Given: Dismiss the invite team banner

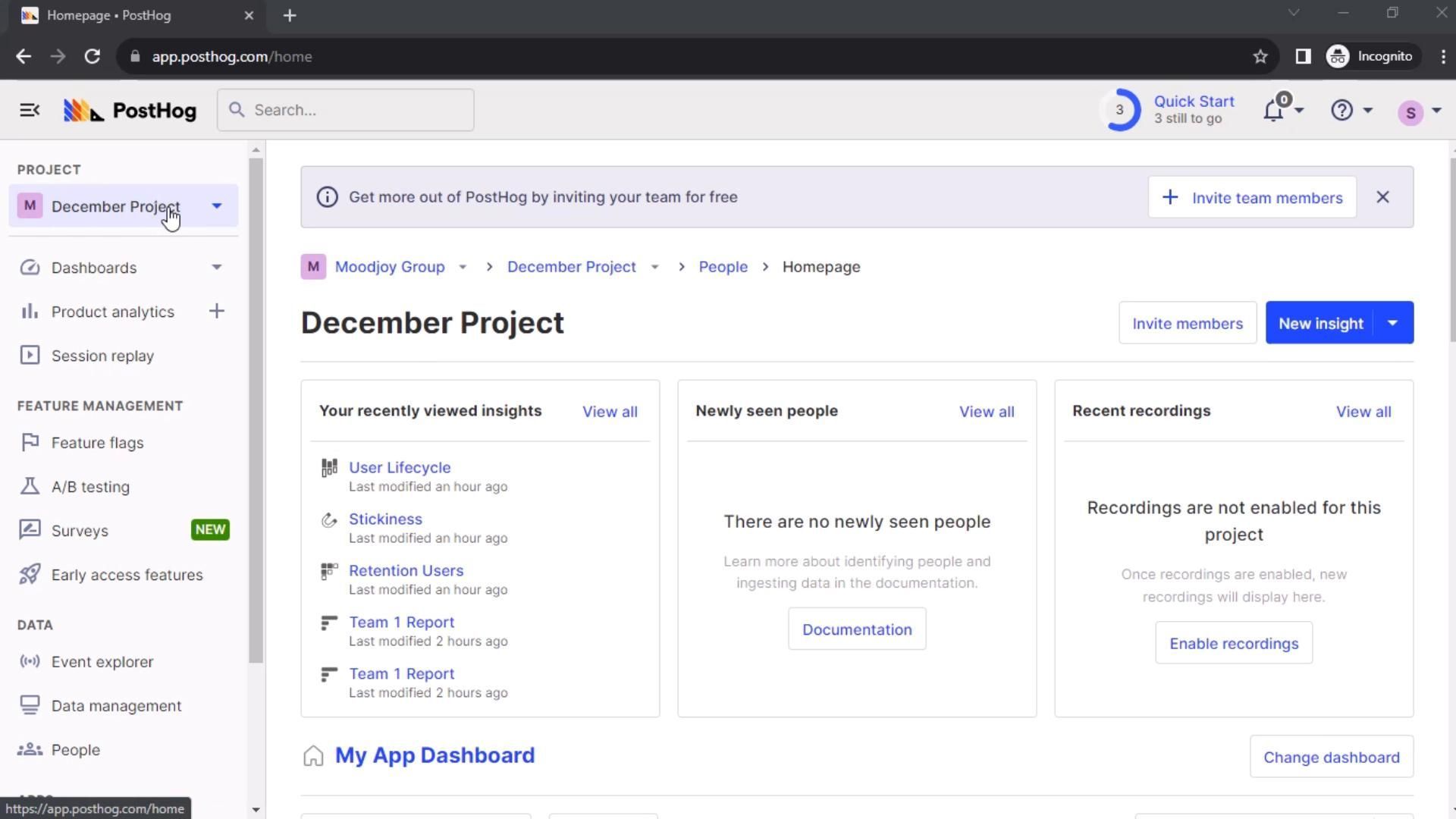Looking at the screenshot, I should click(x=1382, y=197).
